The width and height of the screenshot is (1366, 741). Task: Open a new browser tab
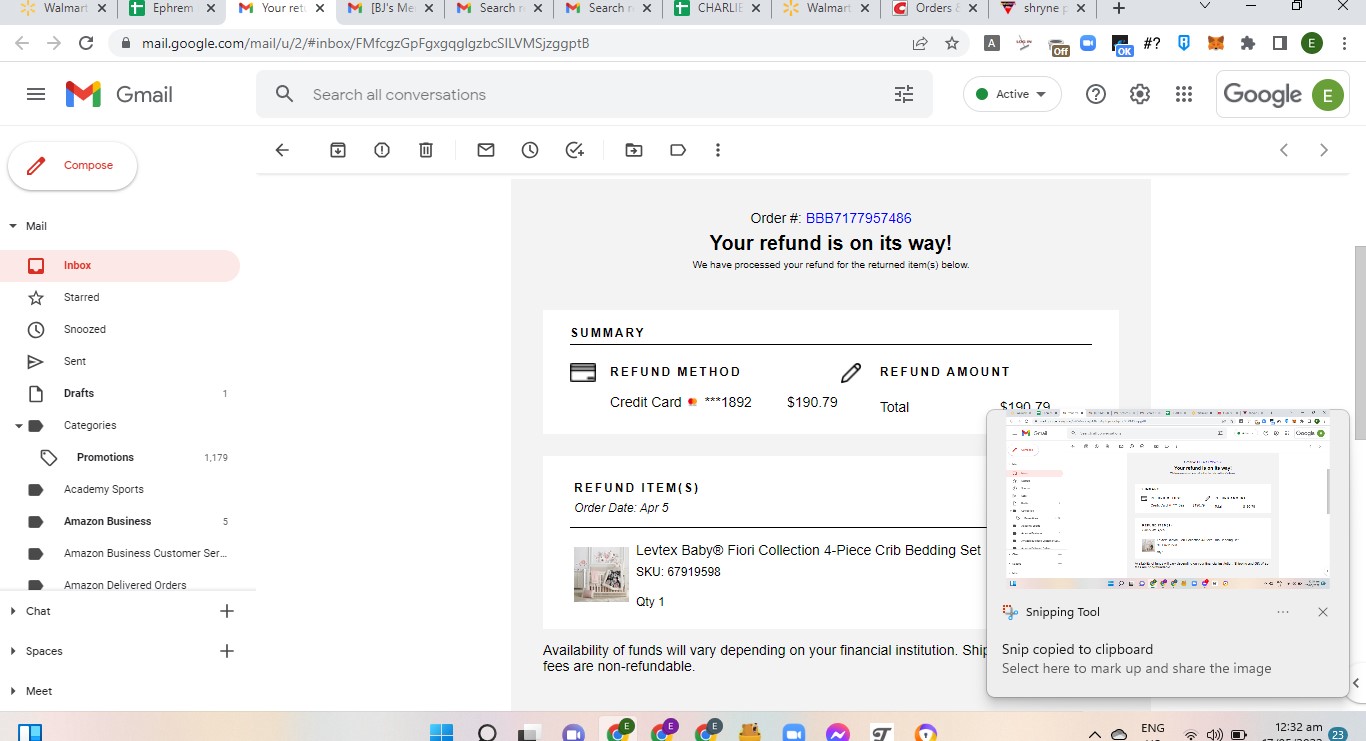pos(1119,8)
